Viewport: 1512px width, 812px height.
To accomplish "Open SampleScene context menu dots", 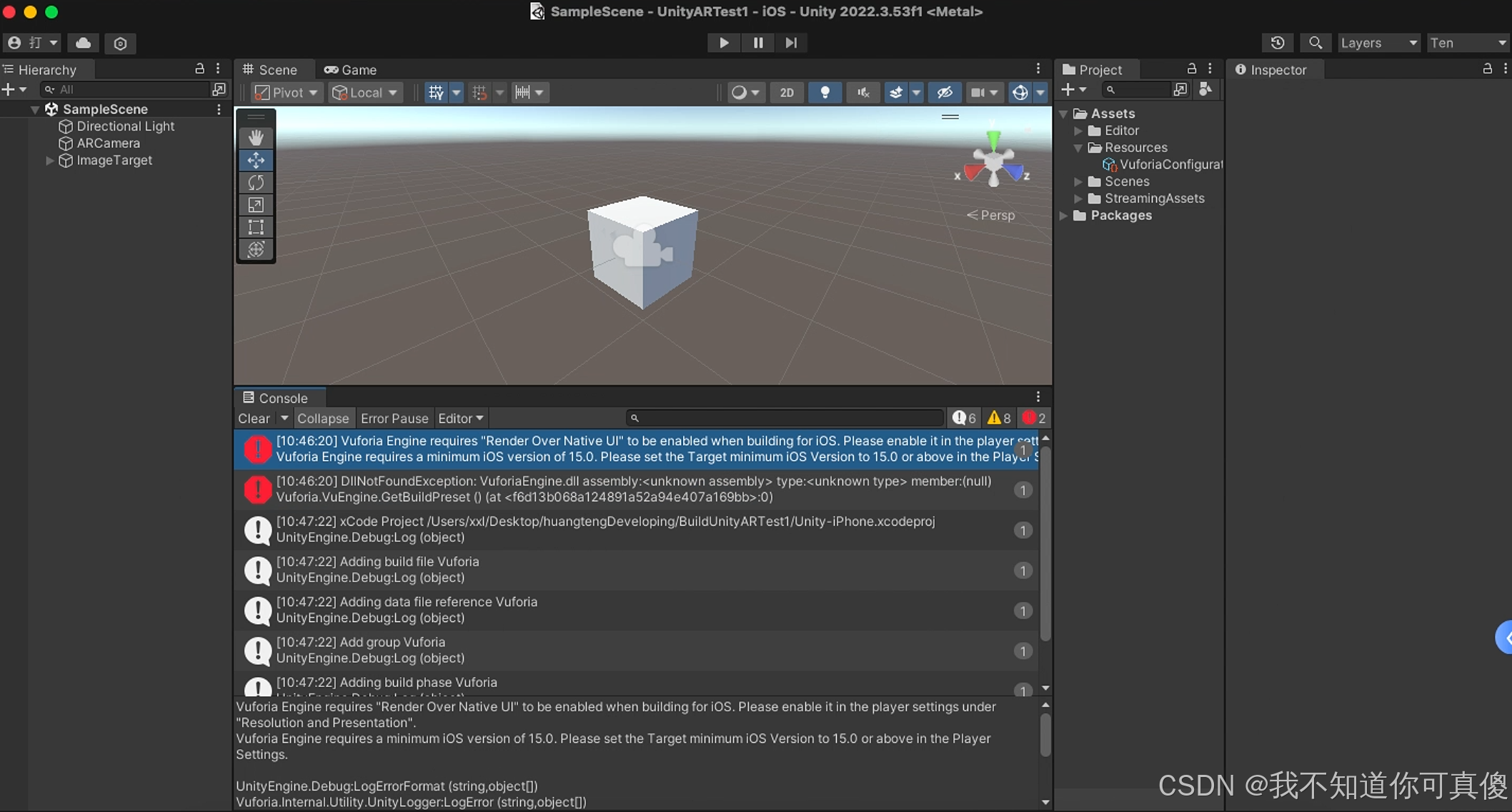I will tap(219, 109).
